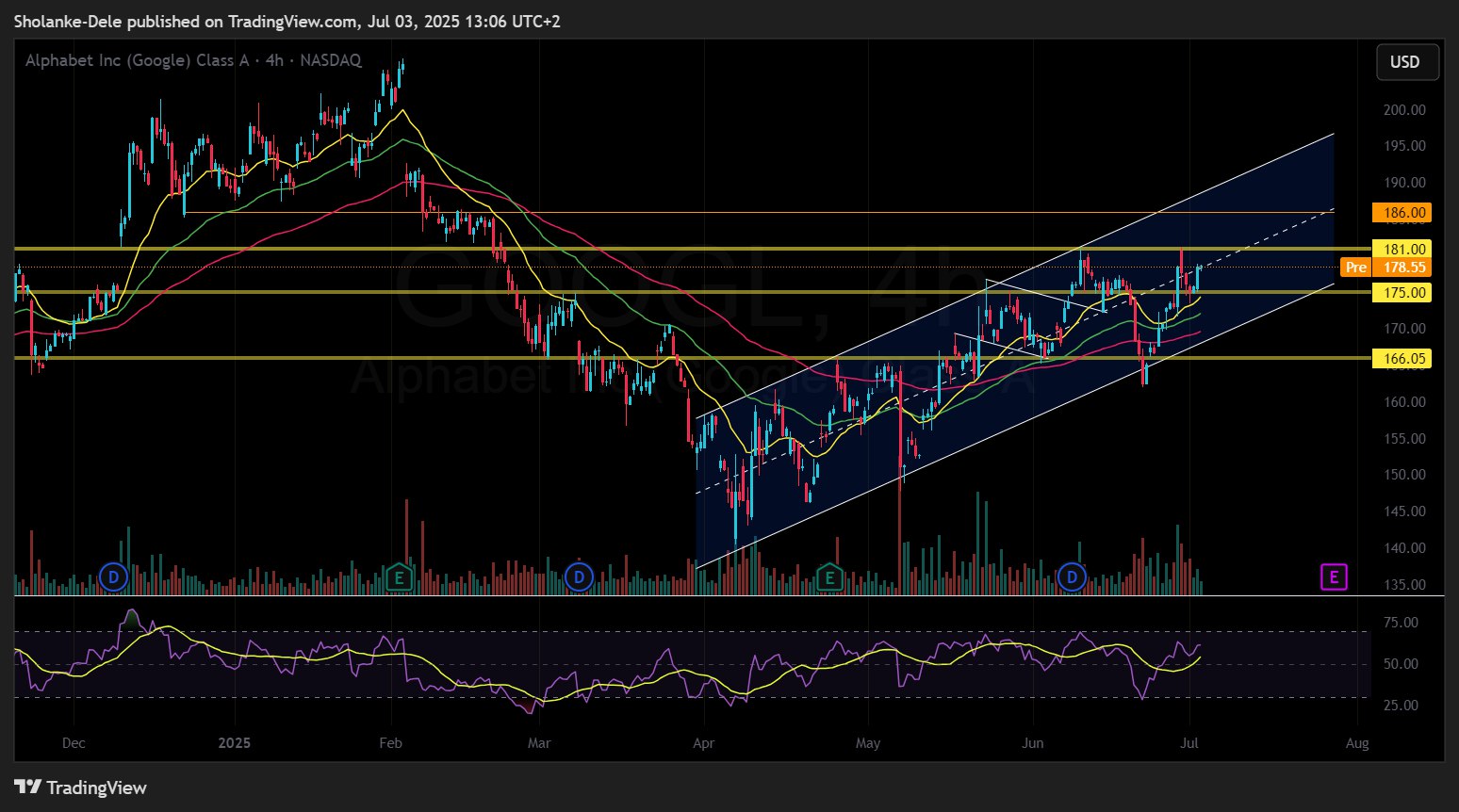Click the May date label
Screen dimensions: 1459x812
point(868,743)
